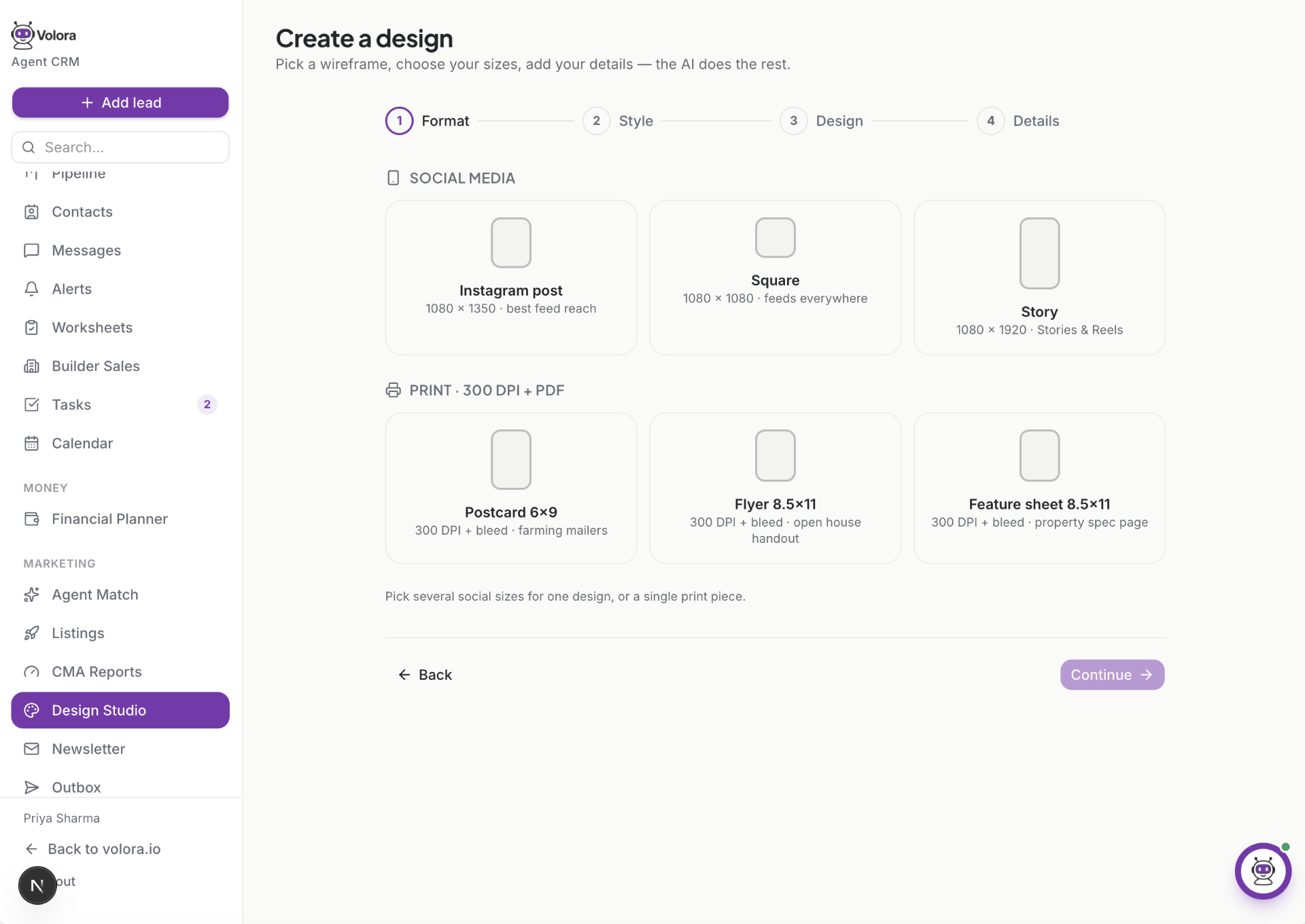Click the Outbox send icon

click(x=31, y=787)
